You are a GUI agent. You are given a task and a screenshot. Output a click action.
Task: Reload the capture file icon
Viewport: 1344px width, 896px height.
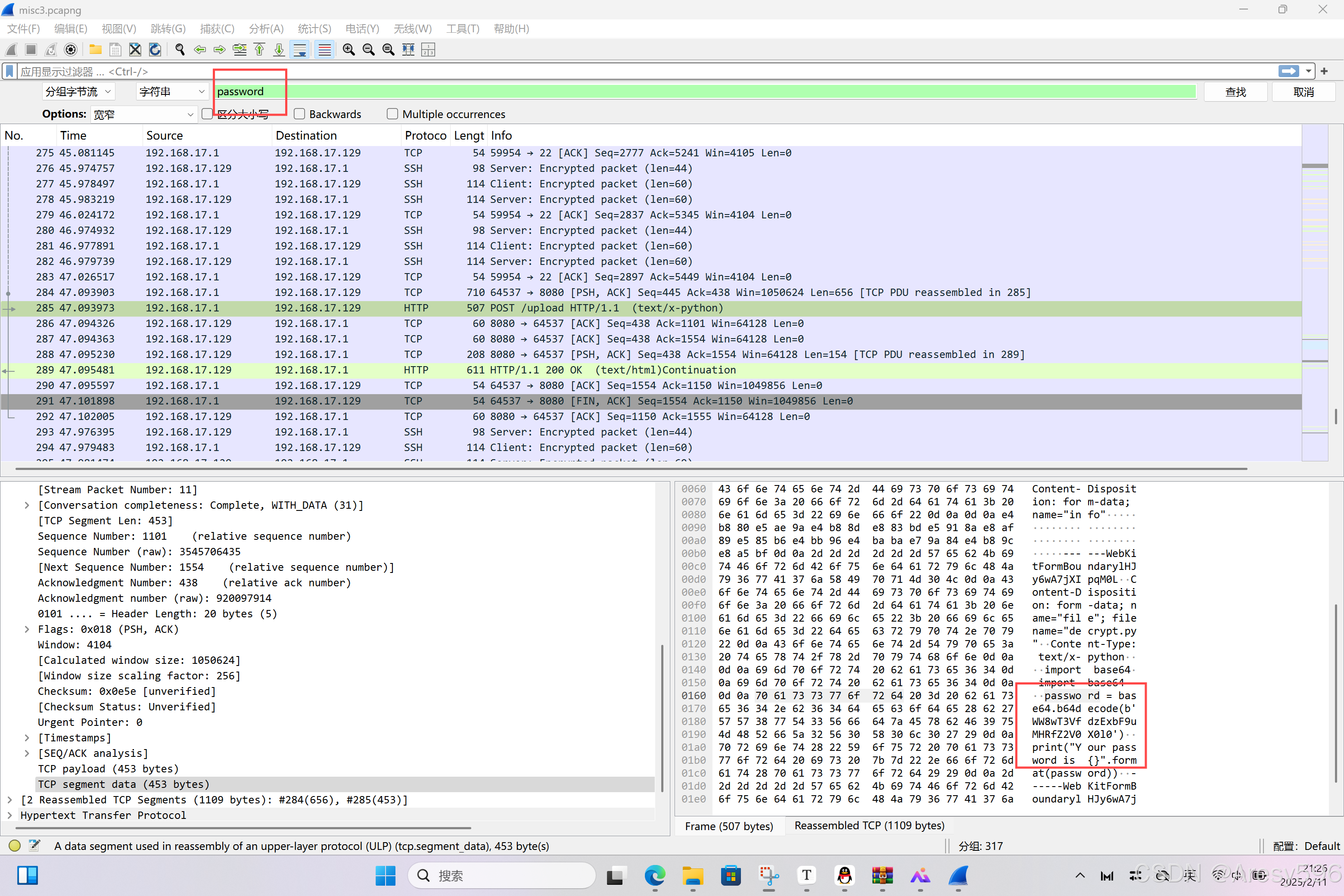coord(155,50)
